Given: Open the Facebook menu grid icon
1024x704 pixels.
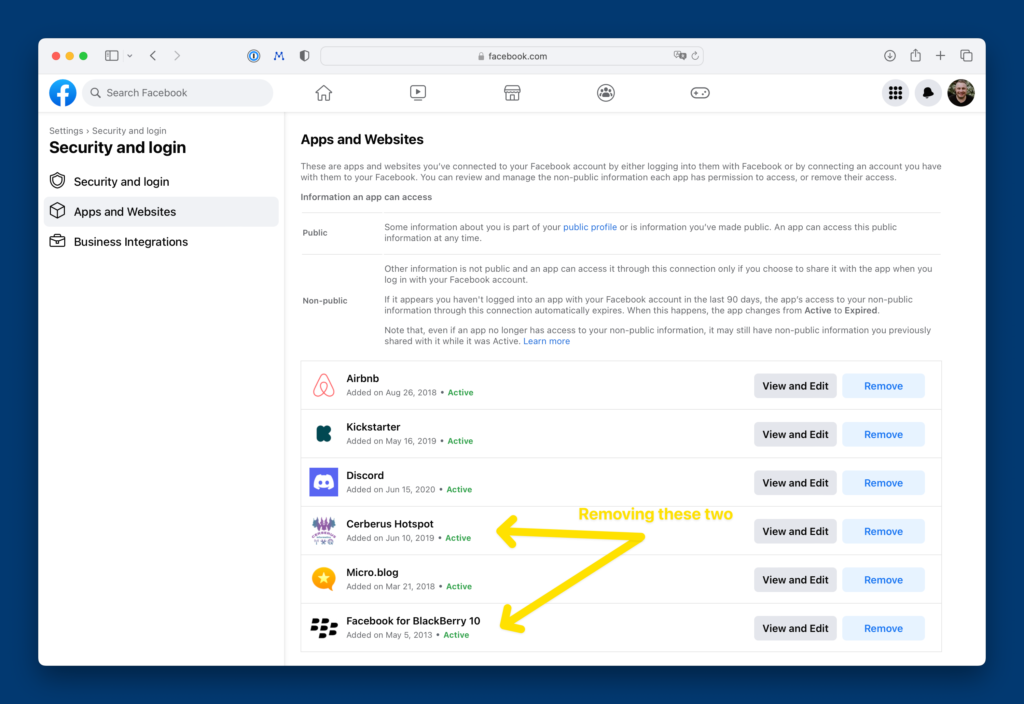Looking at the screenshot, I should pos(895,93).
